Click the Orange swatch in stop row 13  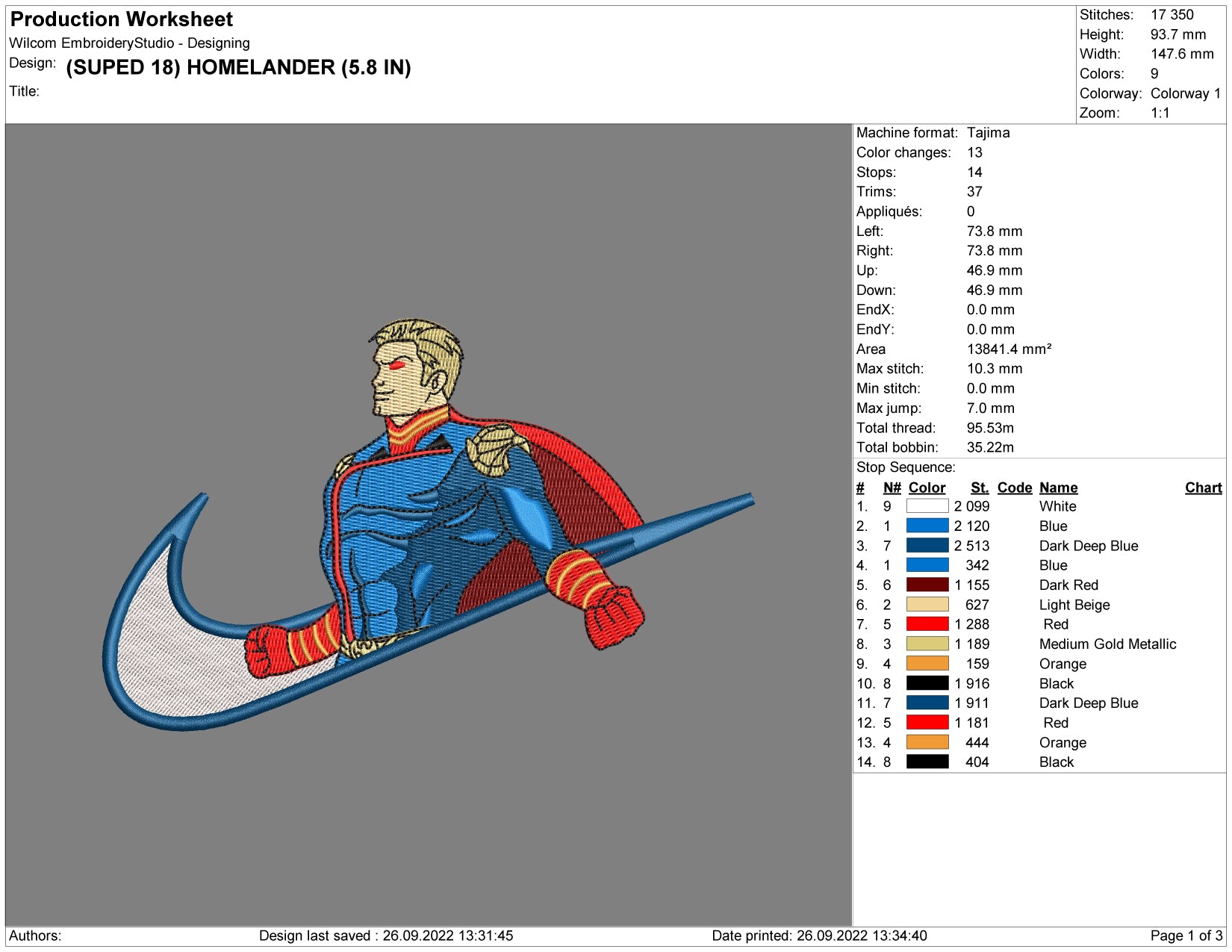927,742
